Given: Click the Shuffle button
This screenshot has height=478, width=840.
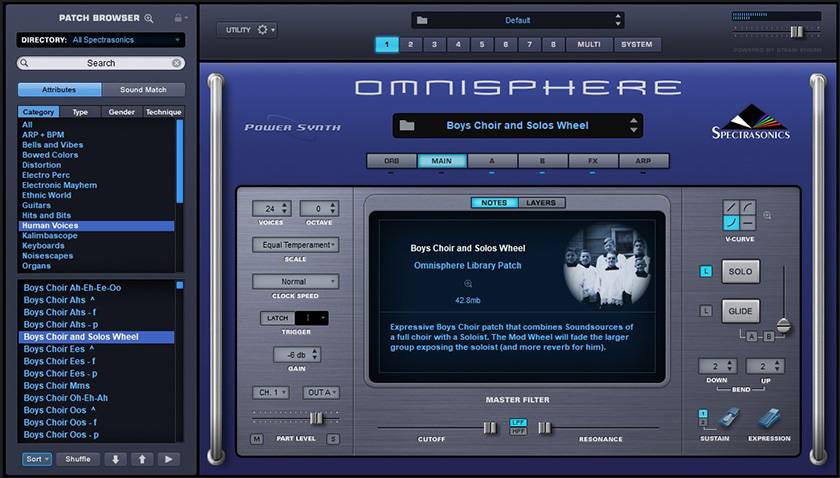Looking at the screenshot, I should coord(78,459).
